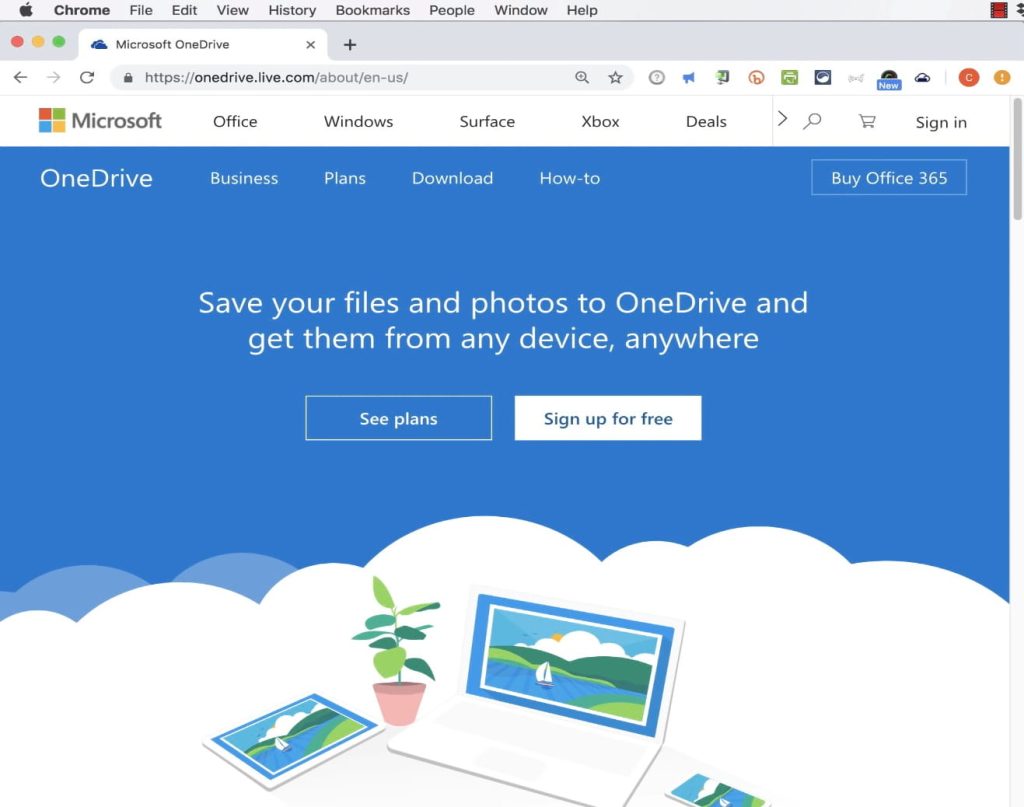Open a new tab with the plus button
The height and width of the screenshot is (807, 1024).
pos(349,44)
